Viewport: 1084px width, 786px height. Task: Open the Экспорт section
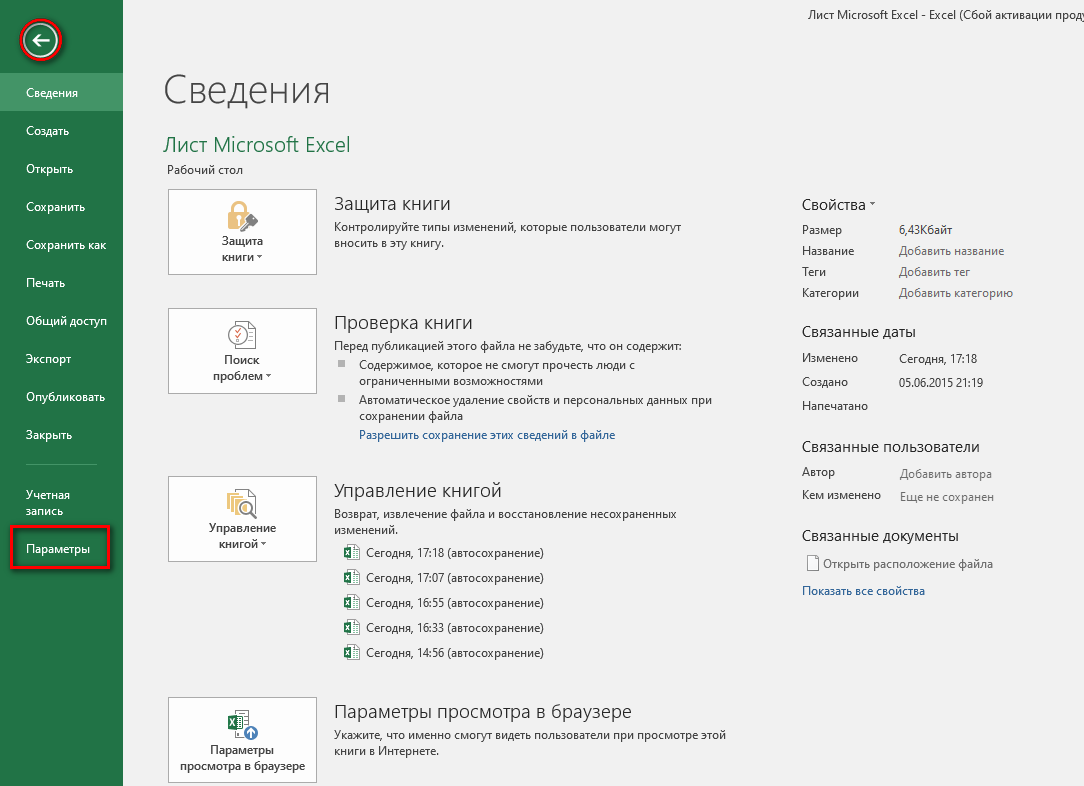click(x=49, y=359)
